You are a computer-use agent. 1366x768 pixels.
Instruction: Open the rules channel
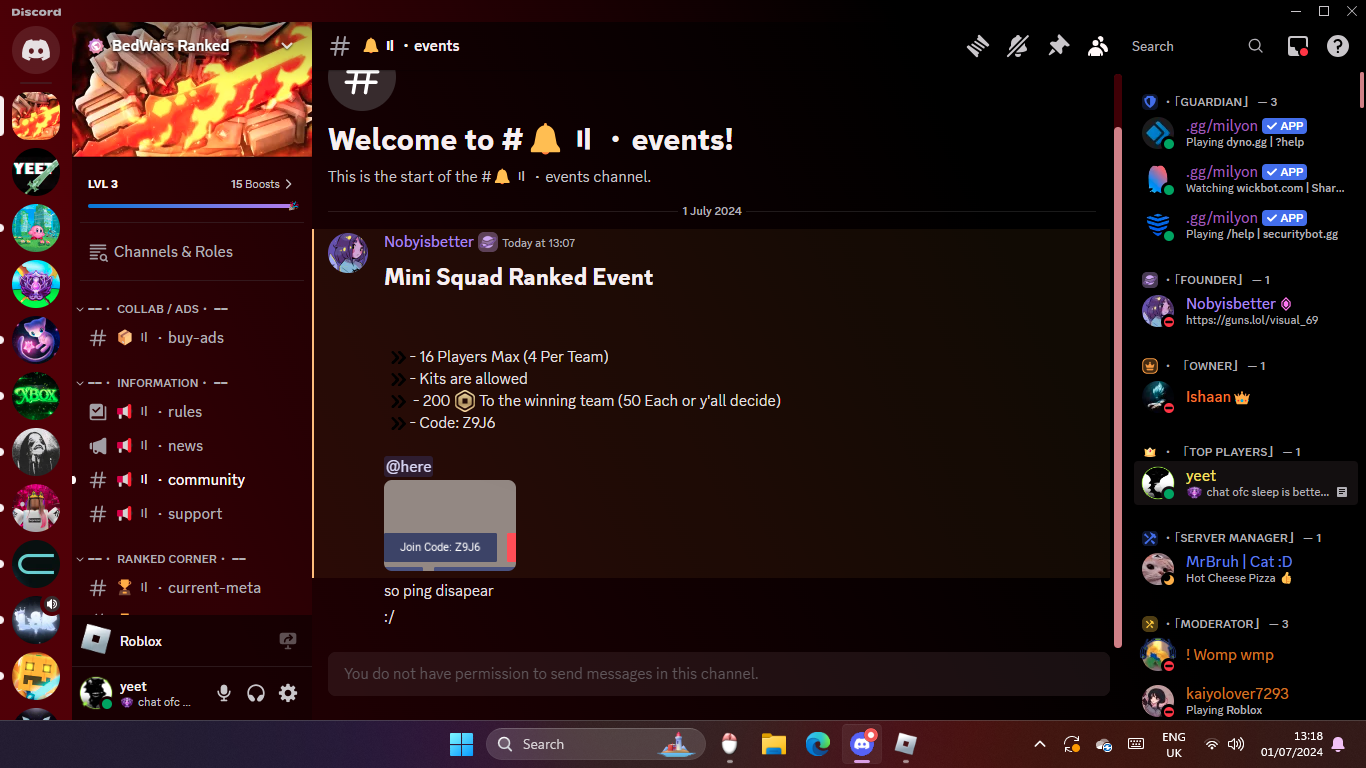(192, 412)
